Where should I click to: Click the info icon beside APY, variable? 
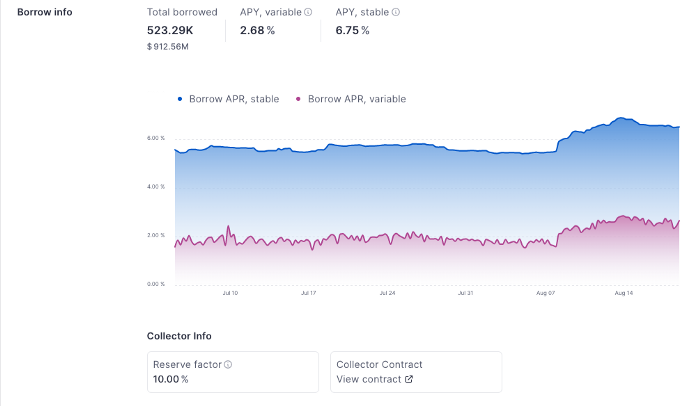coord(308,13)
